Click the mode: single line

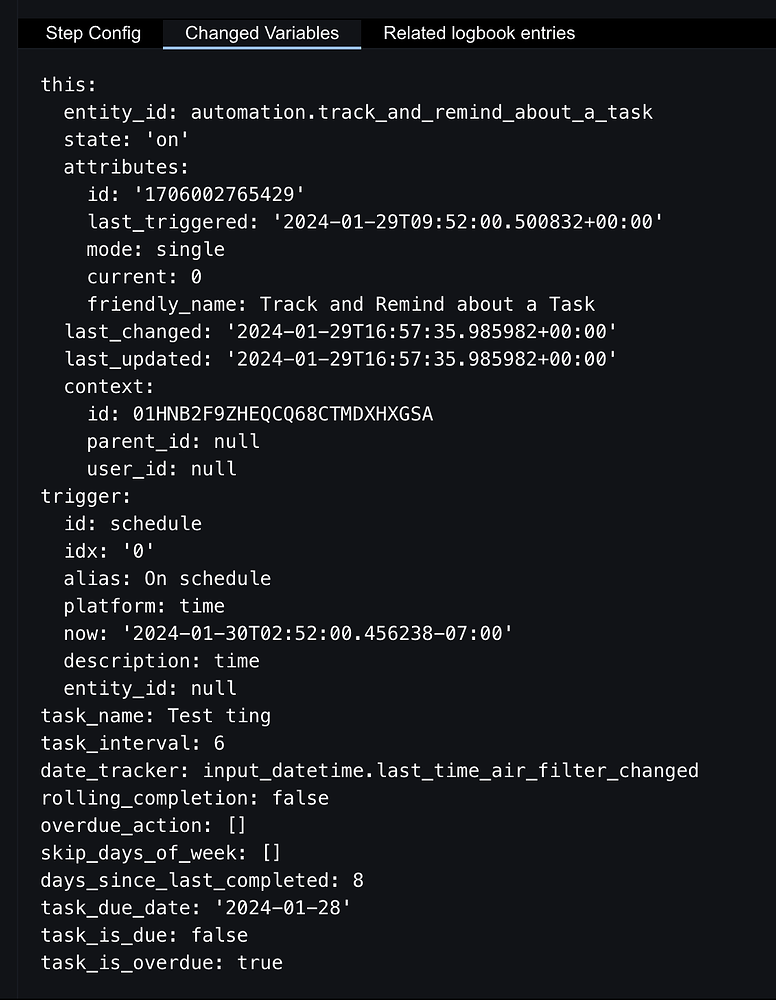pos(155,249)
